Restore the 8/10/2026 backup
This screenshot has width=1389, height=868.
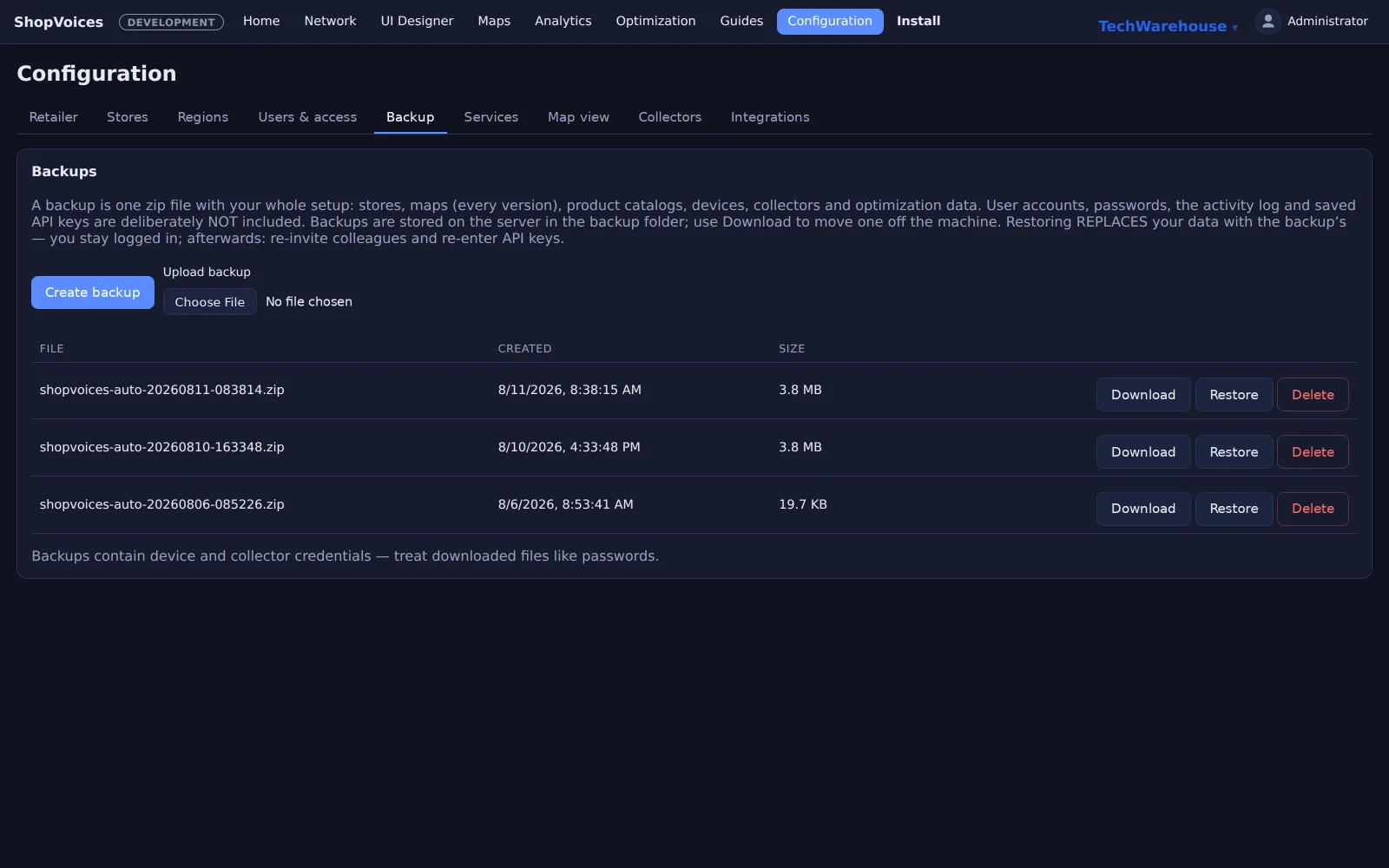1234,452
